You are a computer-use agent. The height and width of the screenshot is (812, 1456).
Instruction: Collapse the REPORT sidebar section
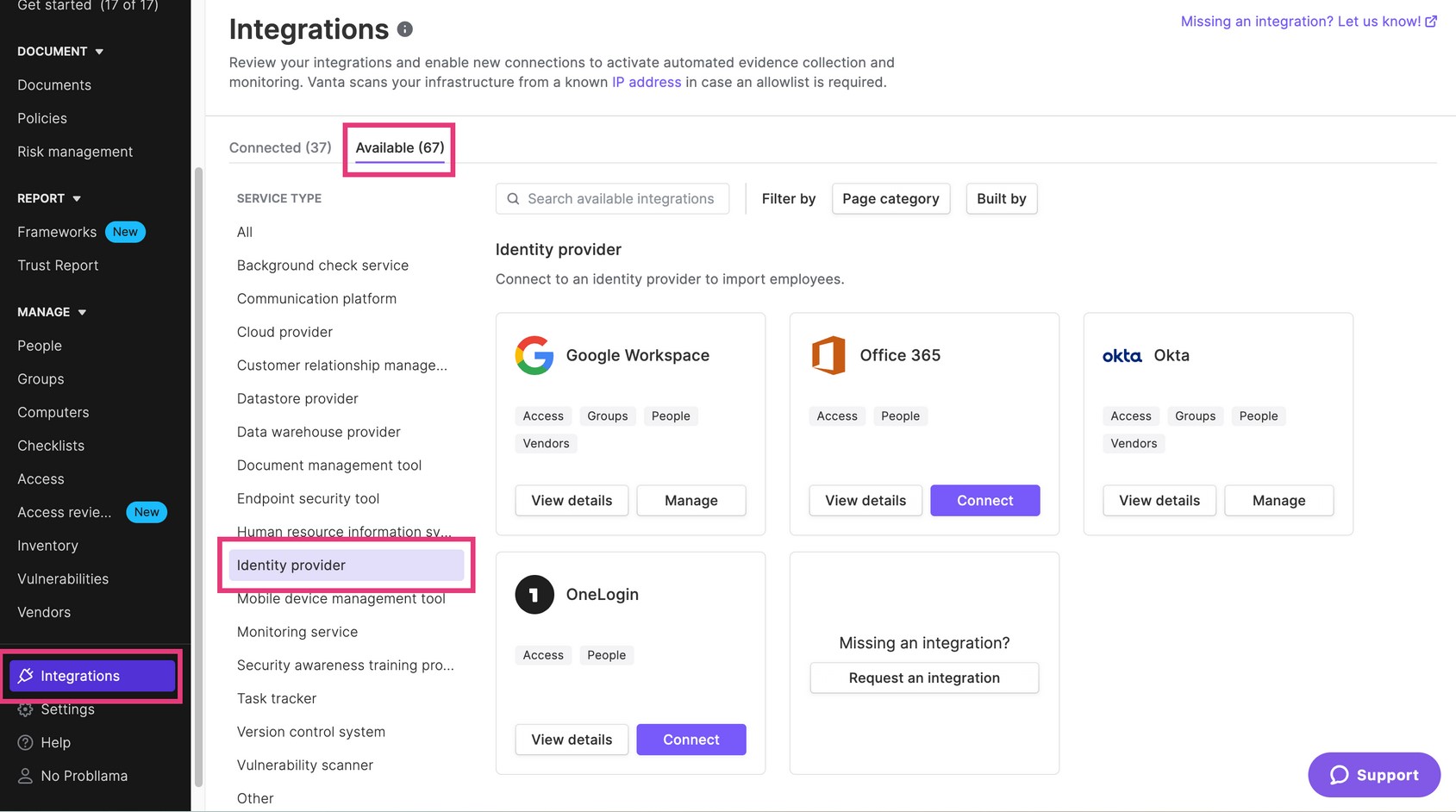click(x=77, y=199)
